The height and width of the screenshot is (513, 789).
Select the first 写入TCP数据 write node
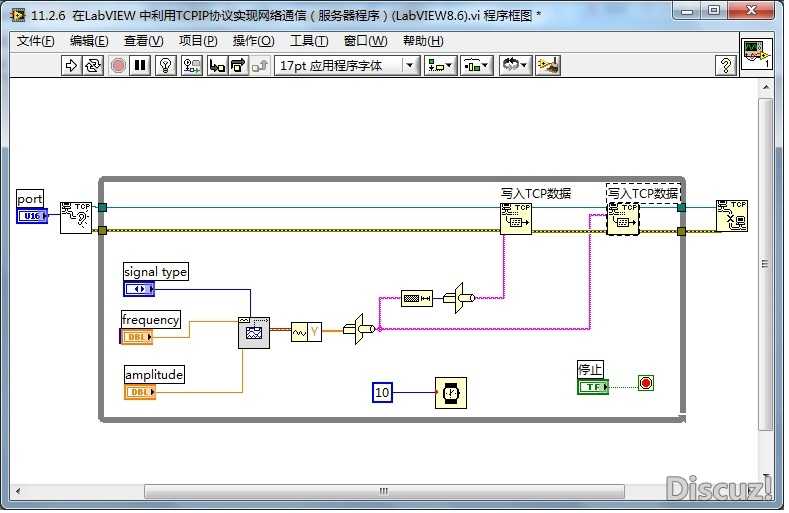point(516,218)
